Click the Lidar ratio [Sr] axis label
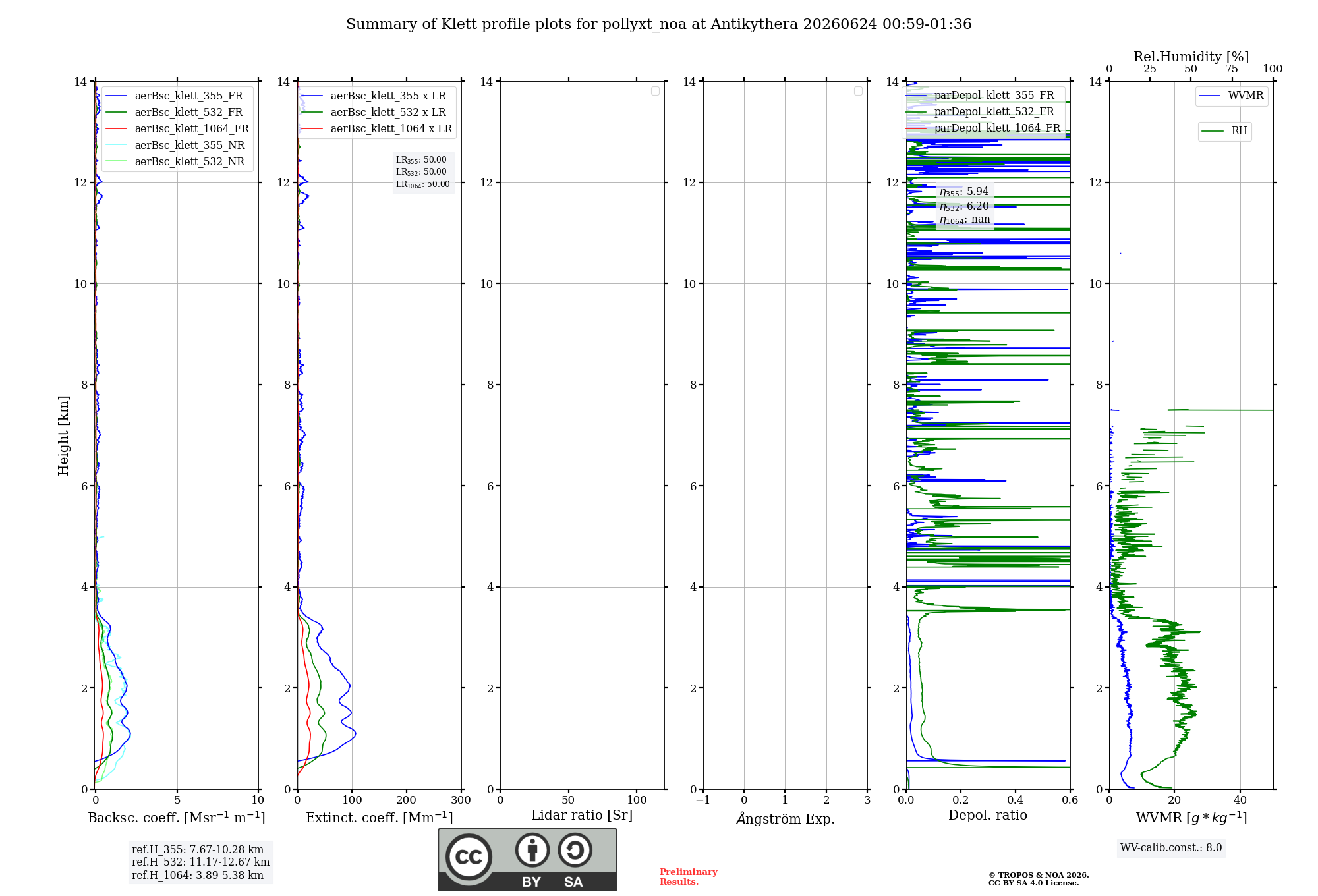1318x896 pixels. pyautogui.click(x=582, y=816)
